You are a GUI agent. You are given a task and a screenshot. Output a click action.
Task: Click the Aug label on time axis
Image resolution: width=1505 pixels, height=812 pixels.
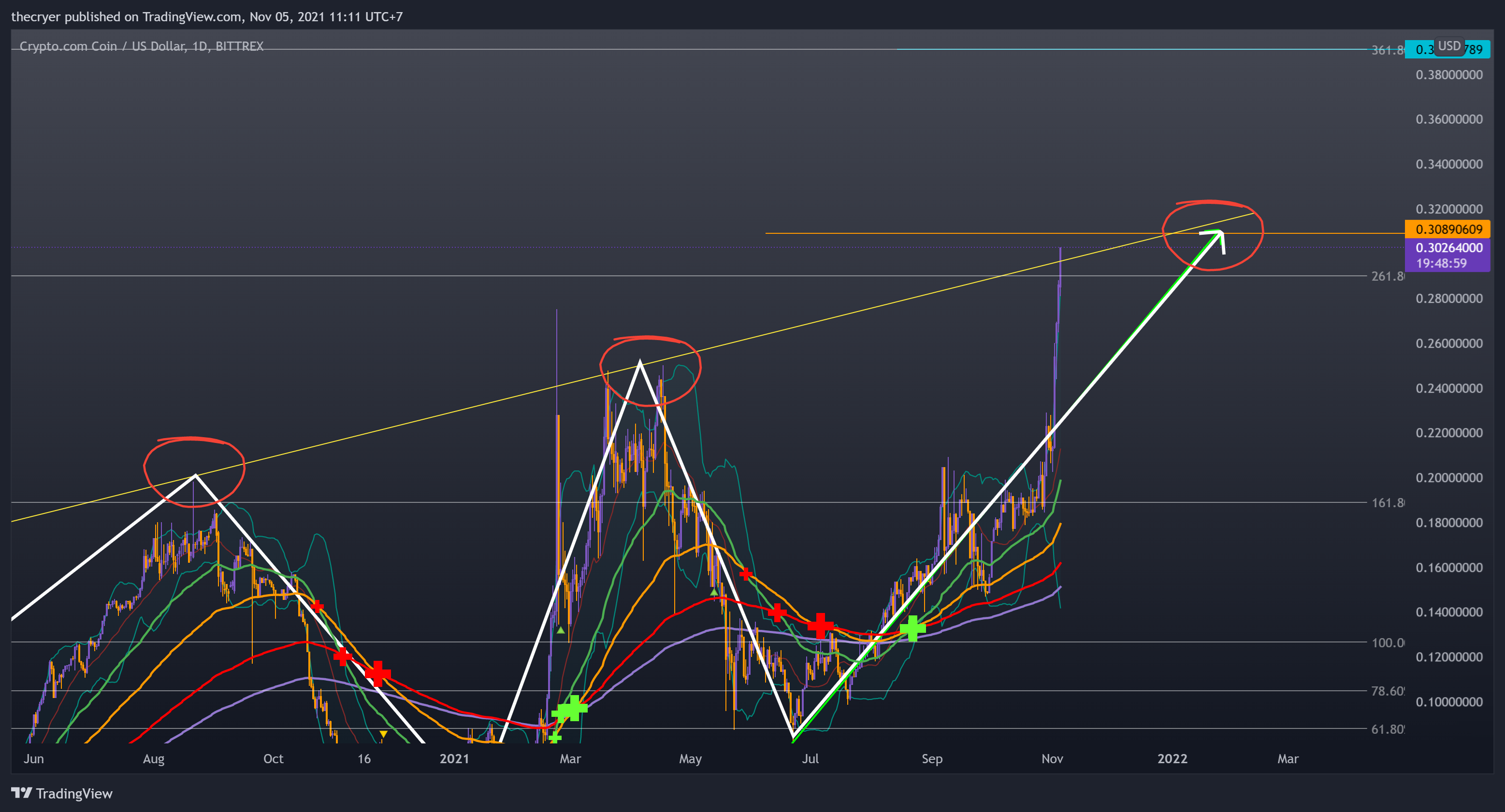click(154, 758)
